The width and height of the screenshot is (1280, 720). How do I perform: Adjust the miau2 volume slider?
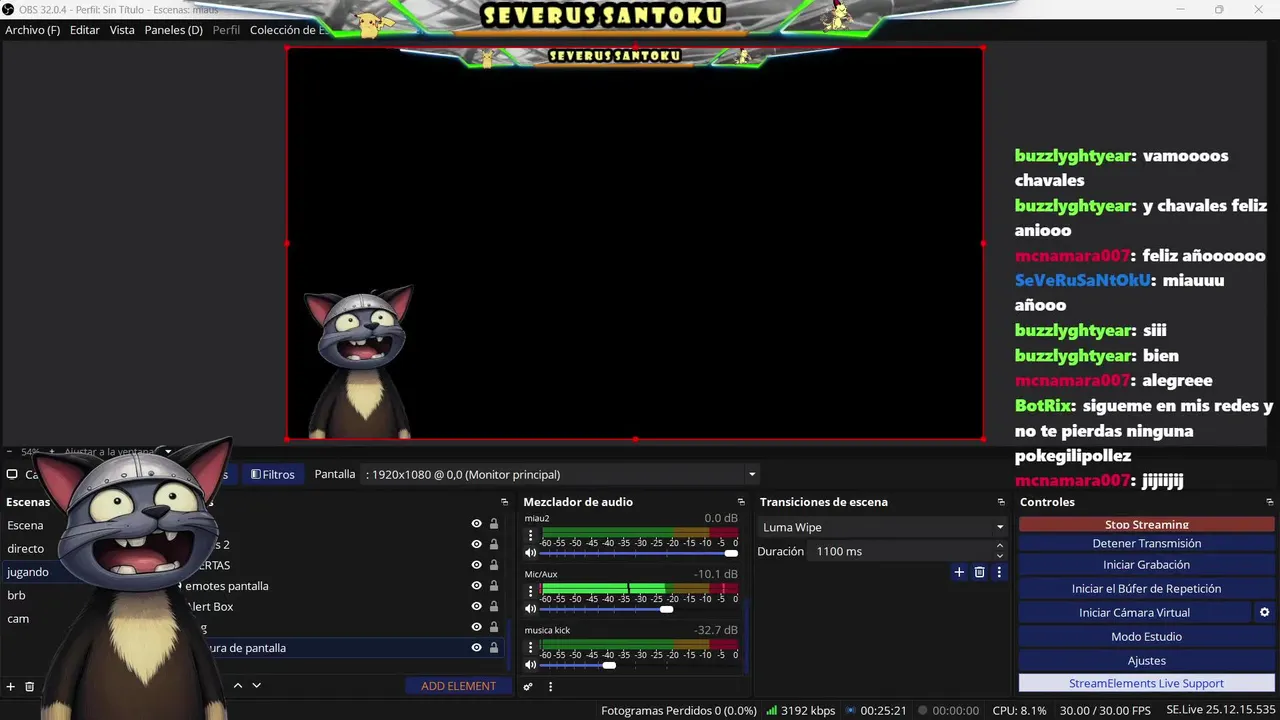pos(640,553)
